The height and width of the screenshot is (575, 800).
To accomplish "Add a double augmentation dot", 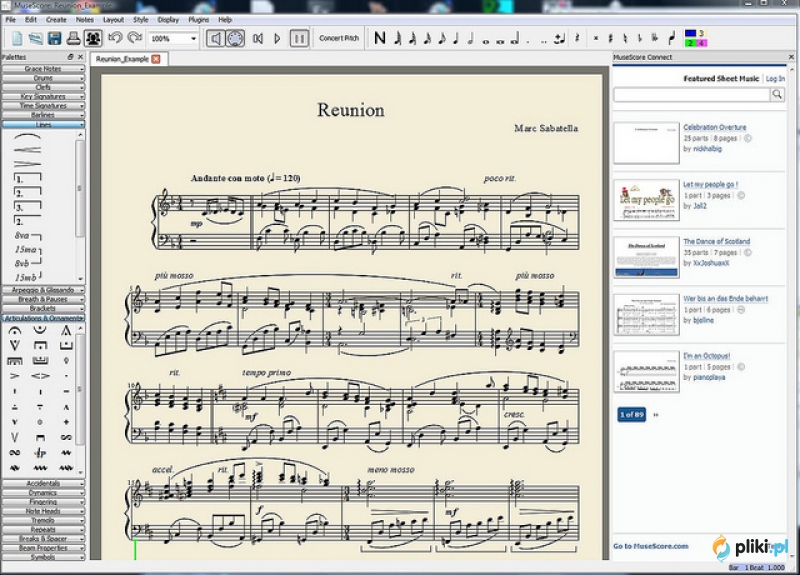I will coord(543,40).
